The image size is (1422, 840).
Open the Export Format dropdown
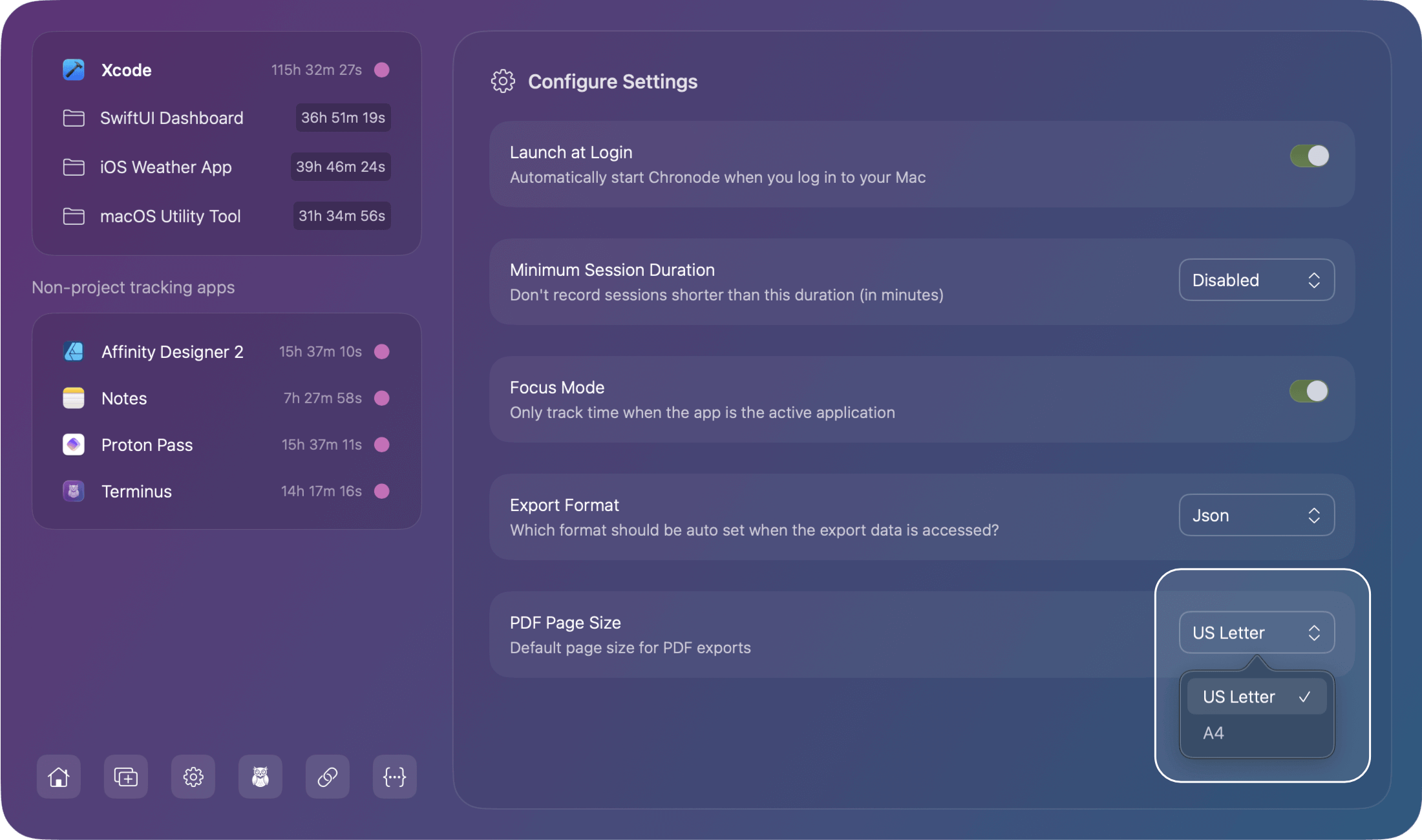(x=1256, y=515)
